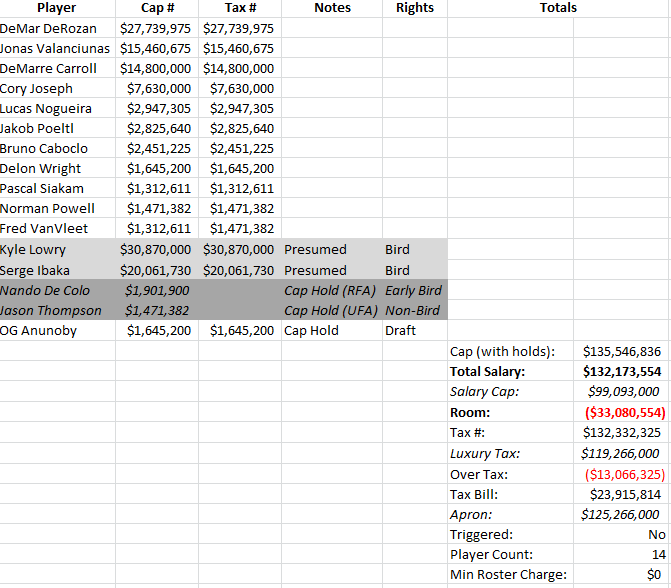Click the Triggered value 'No' cell
671x588 pixels.
[x=620, y=534]
